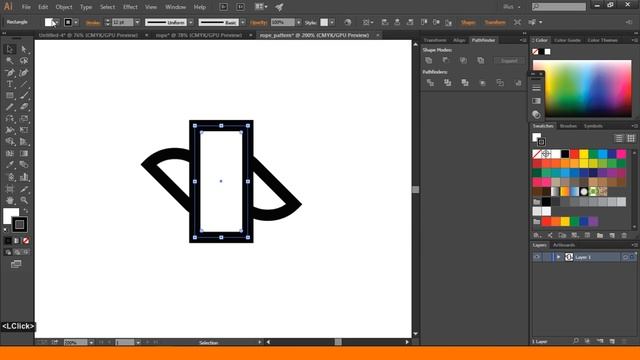640x360 pixels.
Task: Select the Paintbrush tool
Action: click(24, 96)
